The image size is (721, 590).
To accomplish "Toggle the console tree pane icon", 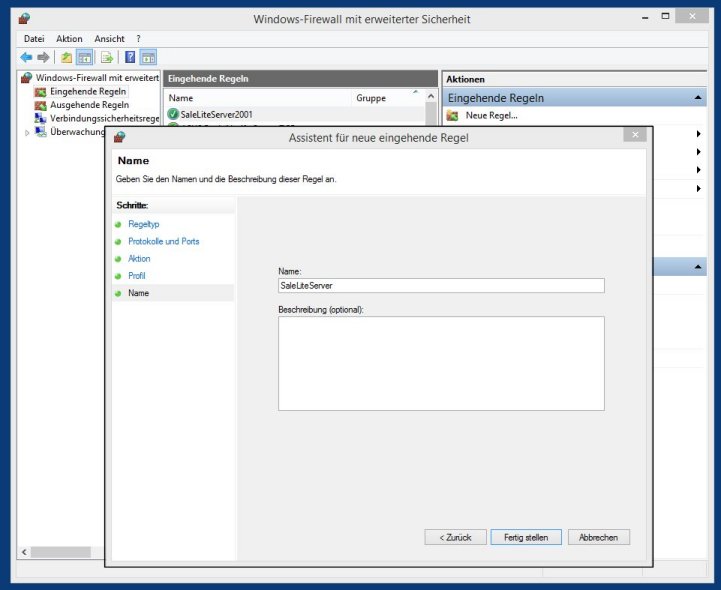I will 85,57.
